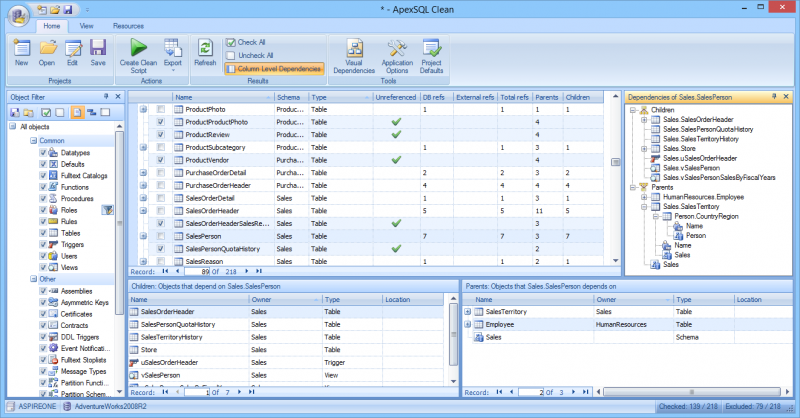
Task: Click the Project Defaults icon
Action: (x=432, y=50)
